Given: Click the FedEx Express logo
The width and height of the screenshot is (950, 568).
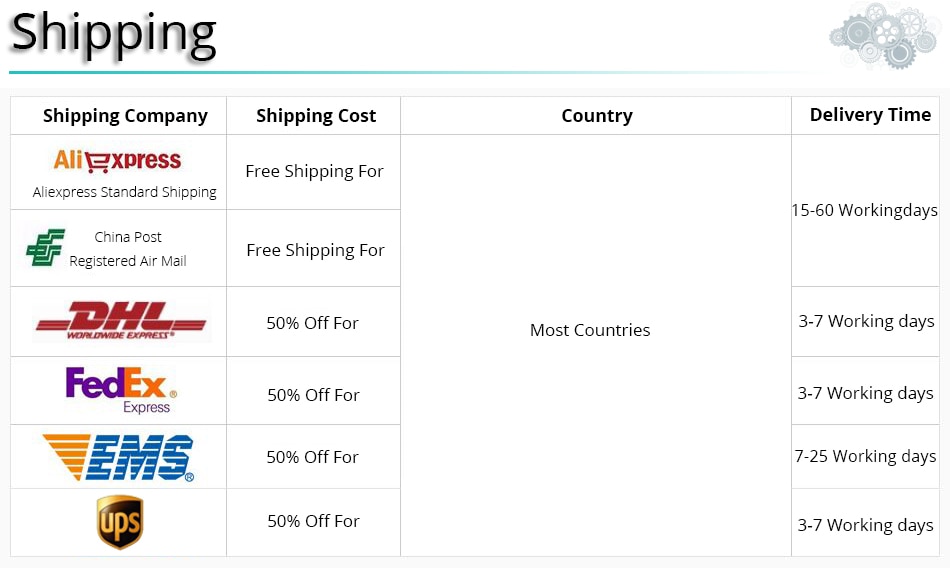Looking at the screenshot, I should [x=121, y=390].
